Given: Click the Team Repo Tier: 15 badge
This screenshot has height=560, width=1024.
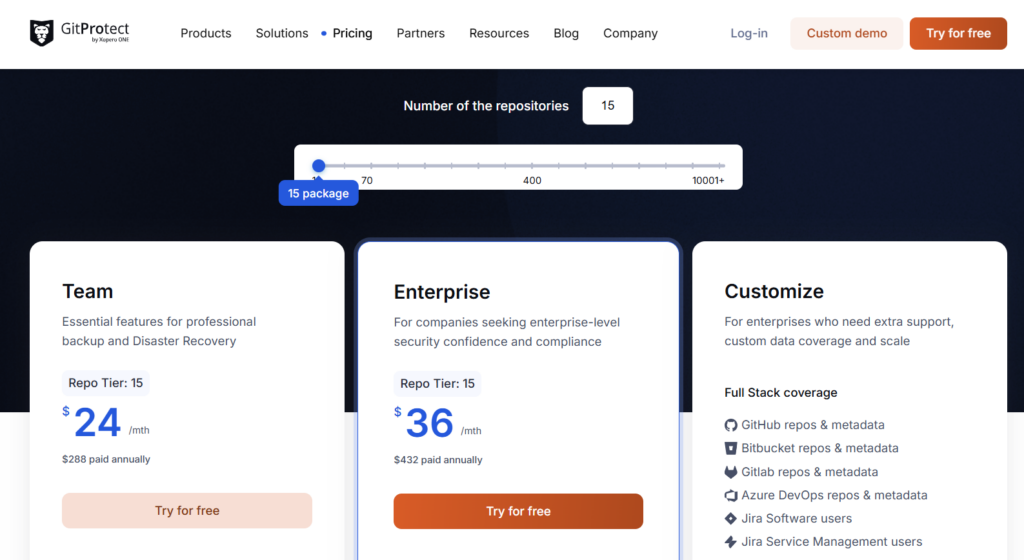Looking at the screenshot, I should tap(106, 383).
